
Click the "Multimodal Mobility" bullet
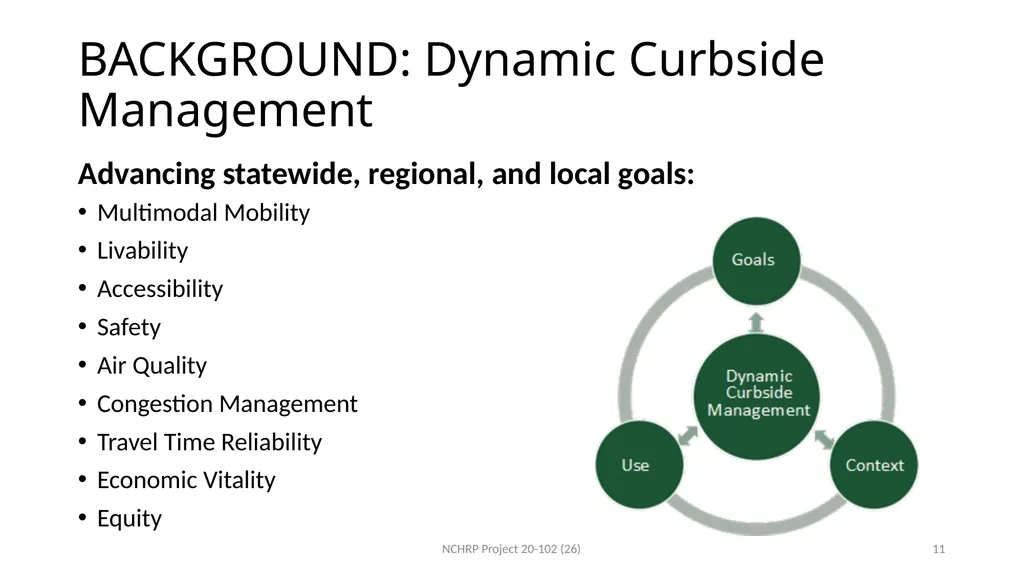pyautogui.click(x=203, y=213)
